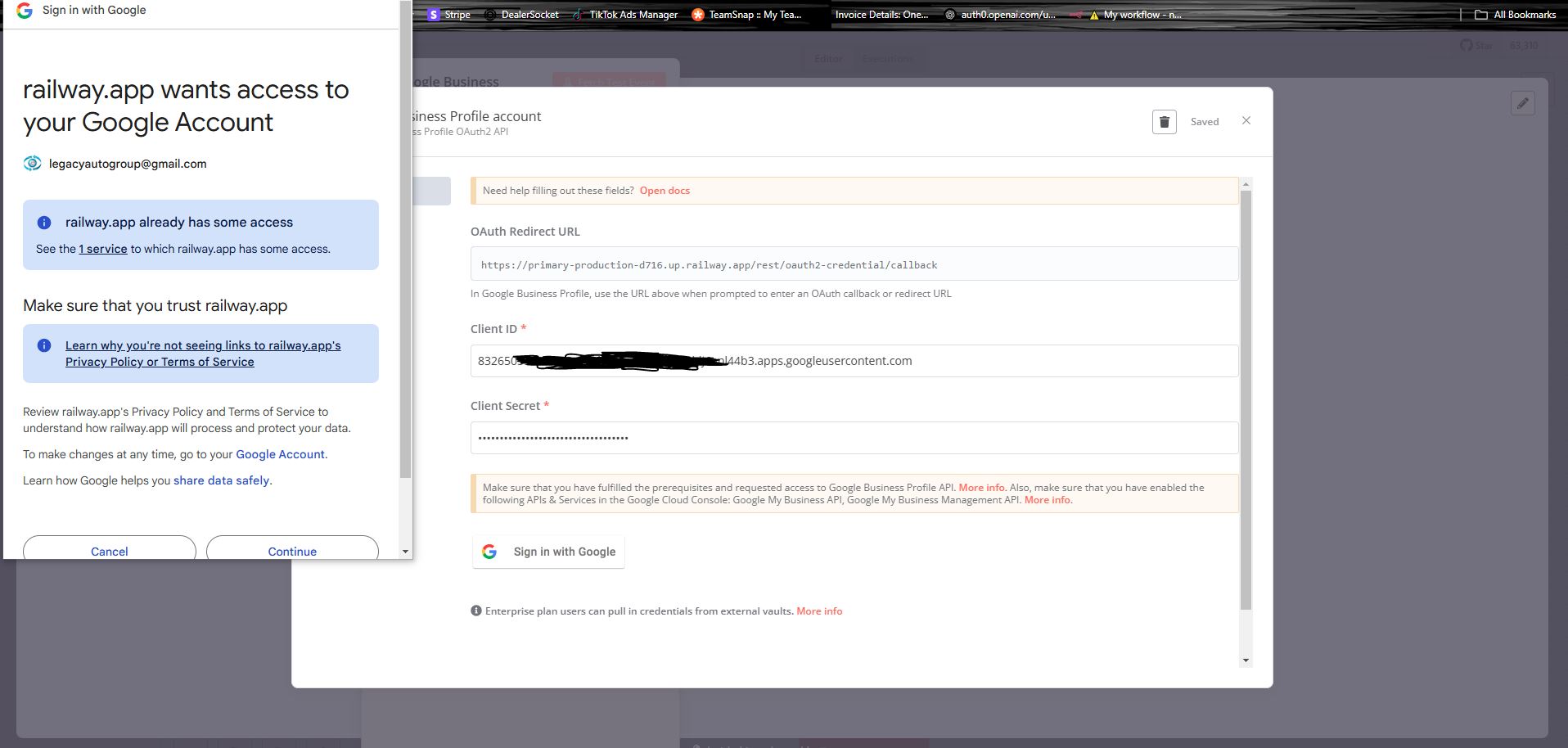Click the 'Client Secret' label
Image resolution: width=1568 pixels, height=748 pixels.
(x=505, y=406)
